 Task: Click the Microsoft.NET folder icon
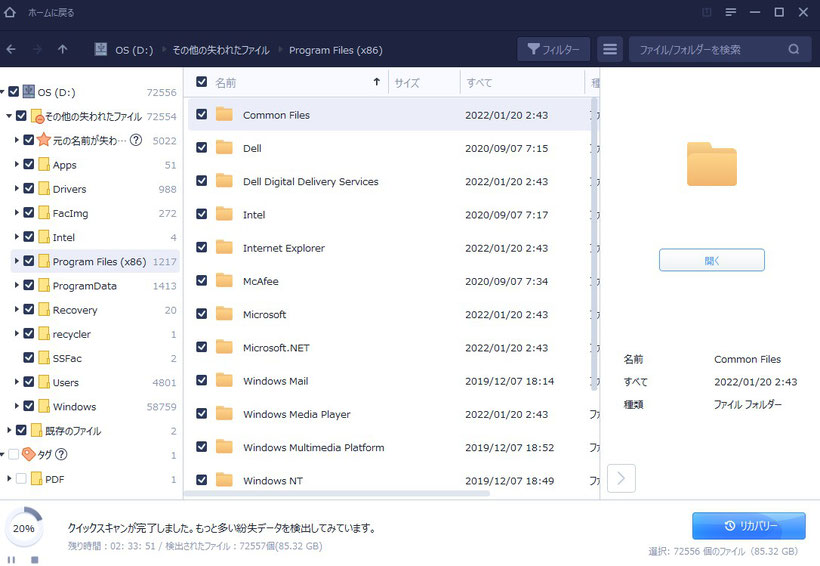click(224, 347)
